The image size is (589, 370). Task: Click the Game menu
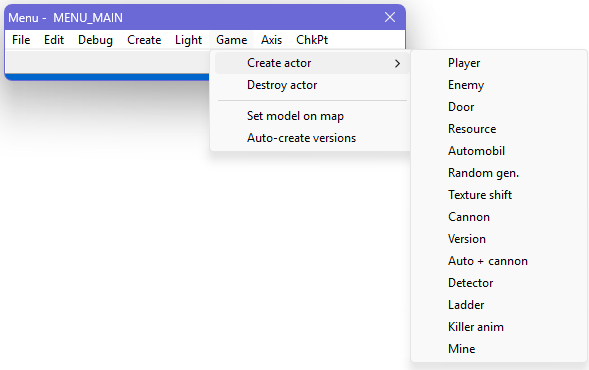click(232, 40)
